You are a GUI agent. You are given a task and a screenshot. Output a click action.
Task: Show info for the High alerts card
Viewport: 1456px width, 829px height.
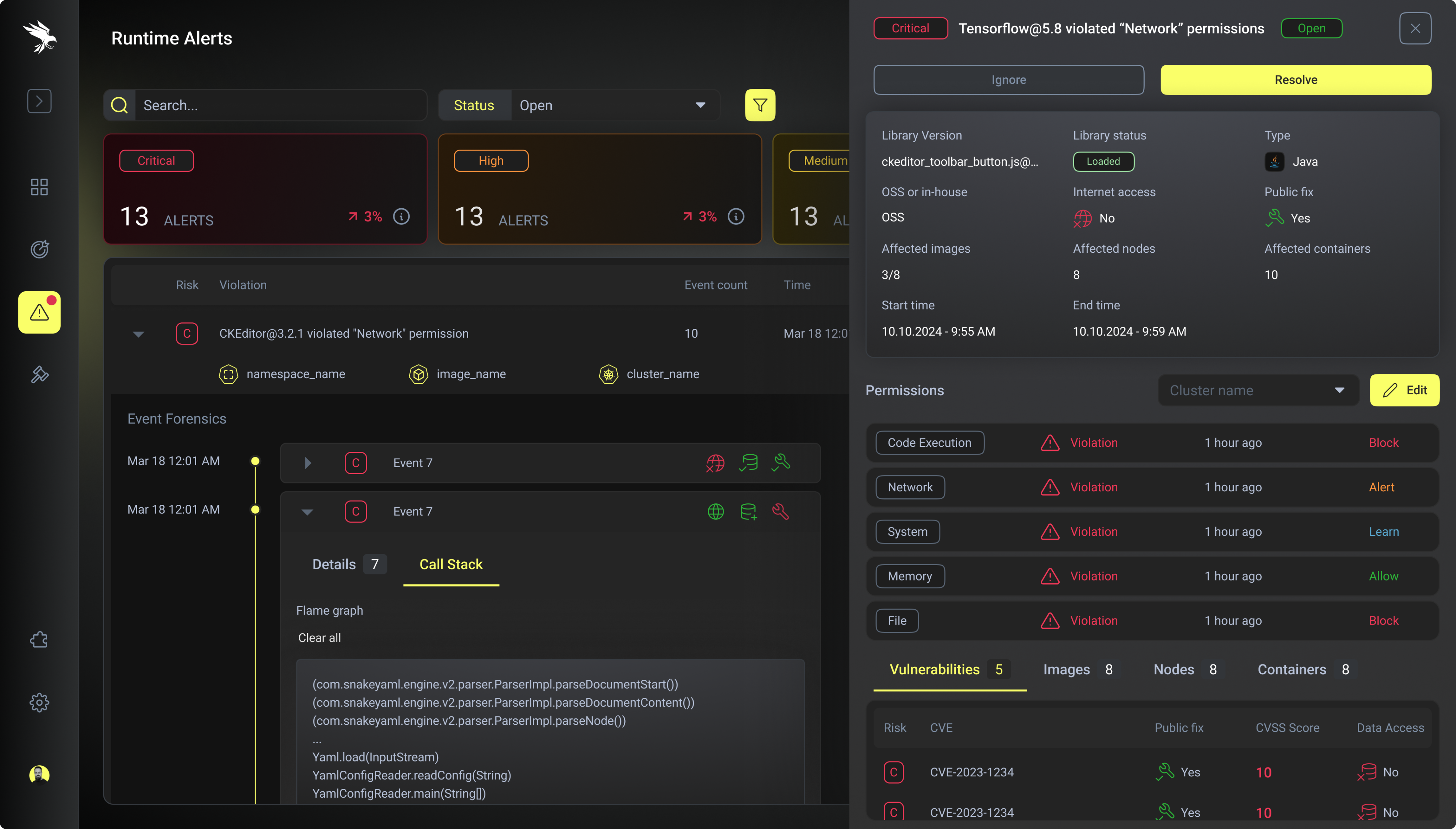pyautogui.click(x=736, y=216)
